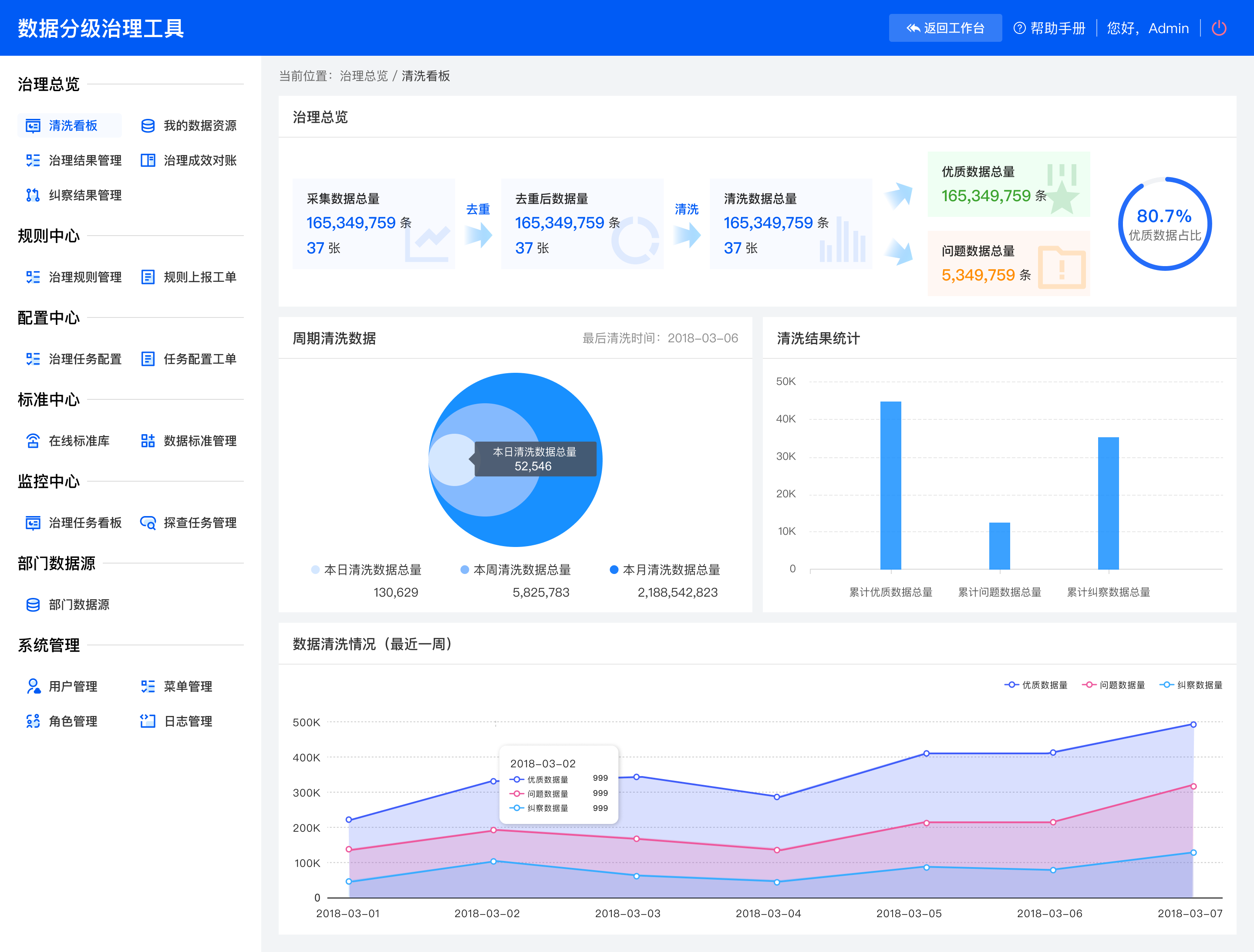Open 我的数据资源 menu item
Screen dimensions: 1254x952
point(188,126)
